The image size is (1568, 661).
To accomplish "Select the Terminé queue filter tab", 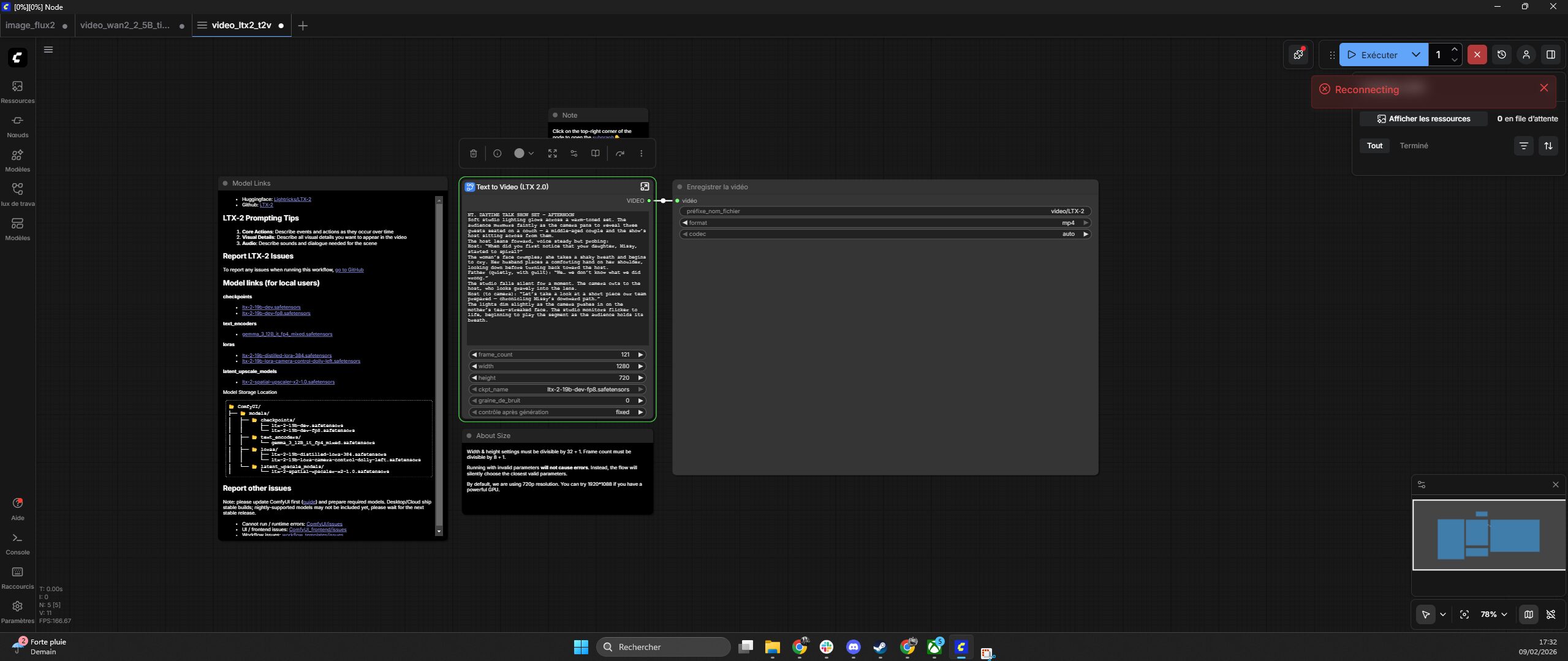I will click(1414, 146).
